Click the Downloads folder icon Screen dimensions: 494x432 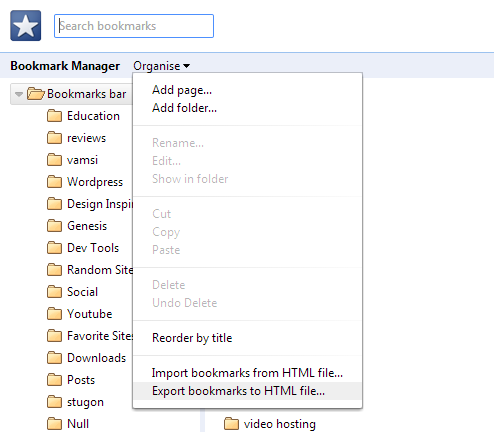pos(54,358)
